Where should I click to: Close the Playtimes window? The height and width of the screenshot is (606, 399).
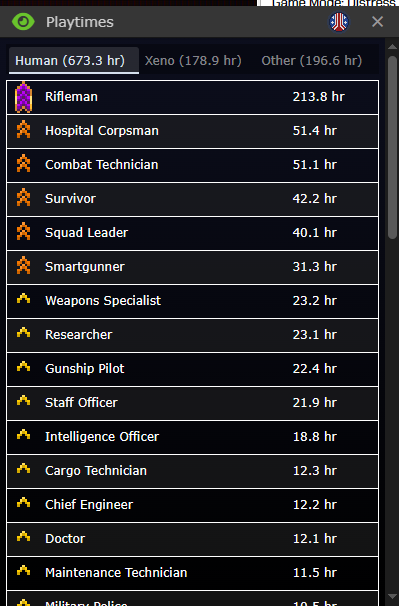tap(377, 22)
